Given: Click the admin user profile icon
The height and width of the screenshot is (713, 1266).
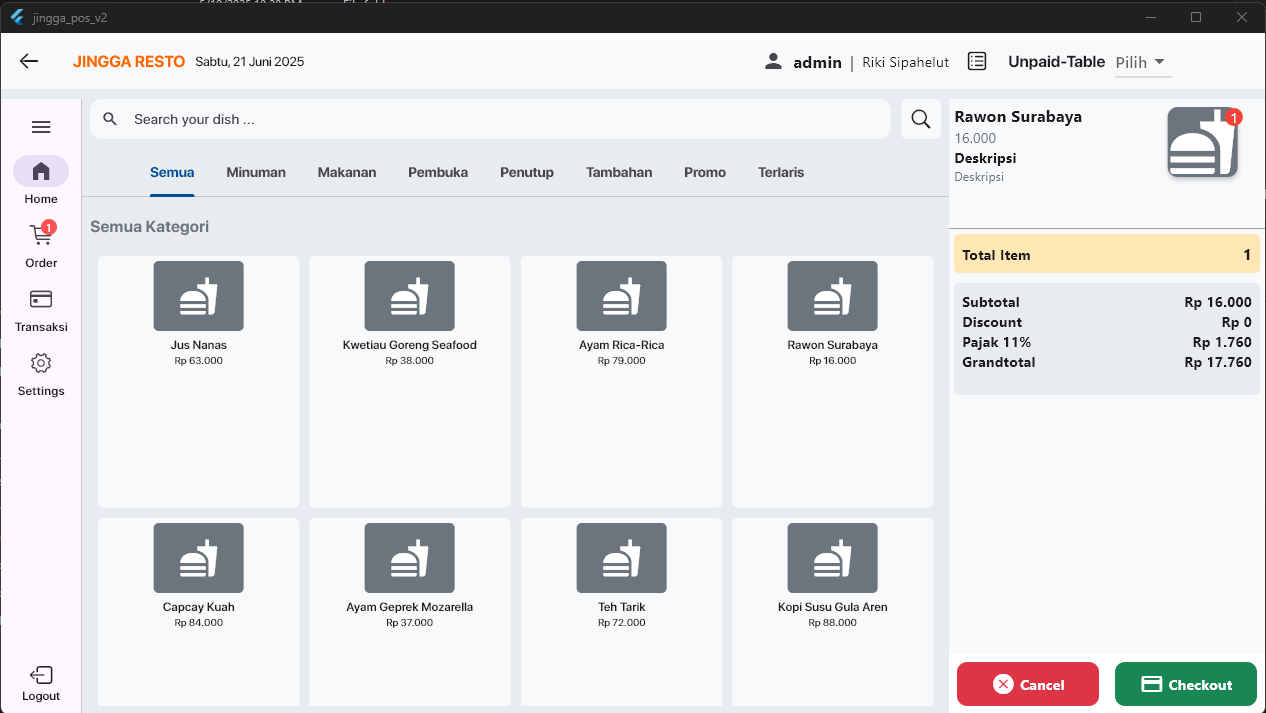Looking at the screenshot, I should pos(773,61).
